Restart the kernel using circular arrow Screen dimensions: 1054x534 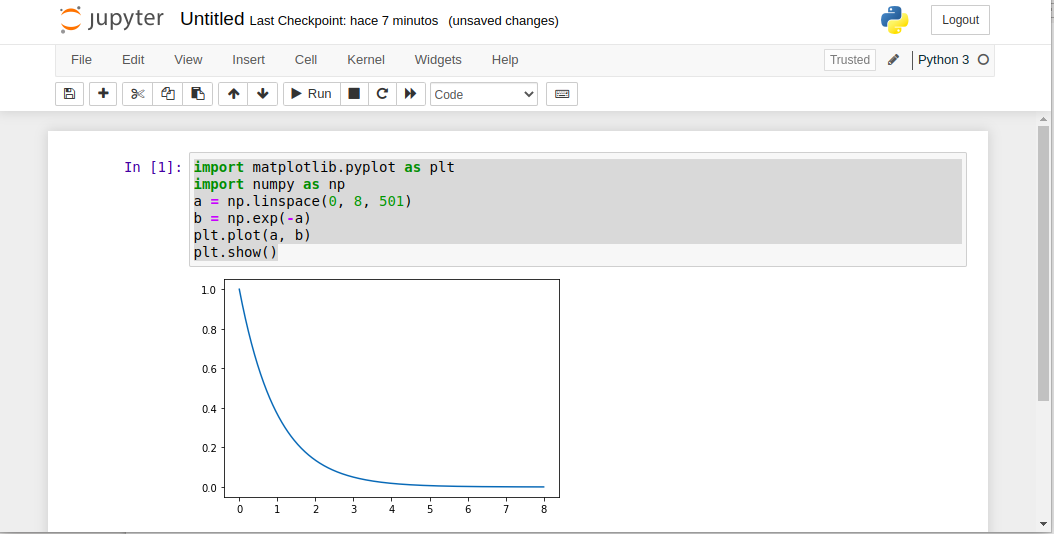pos(382,94)
